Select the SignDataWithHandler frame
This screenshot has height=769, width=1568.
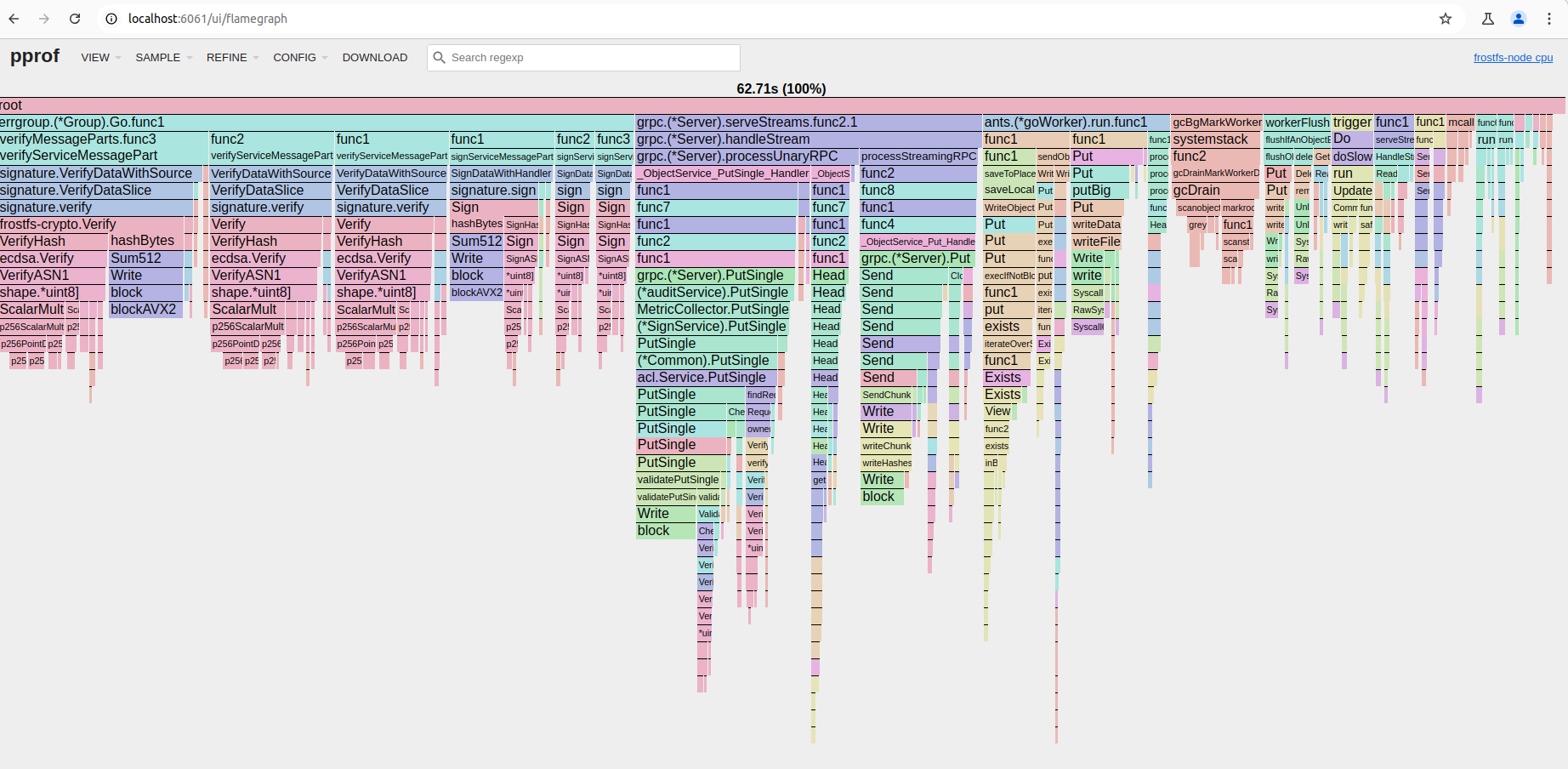(x=501, y=174)
